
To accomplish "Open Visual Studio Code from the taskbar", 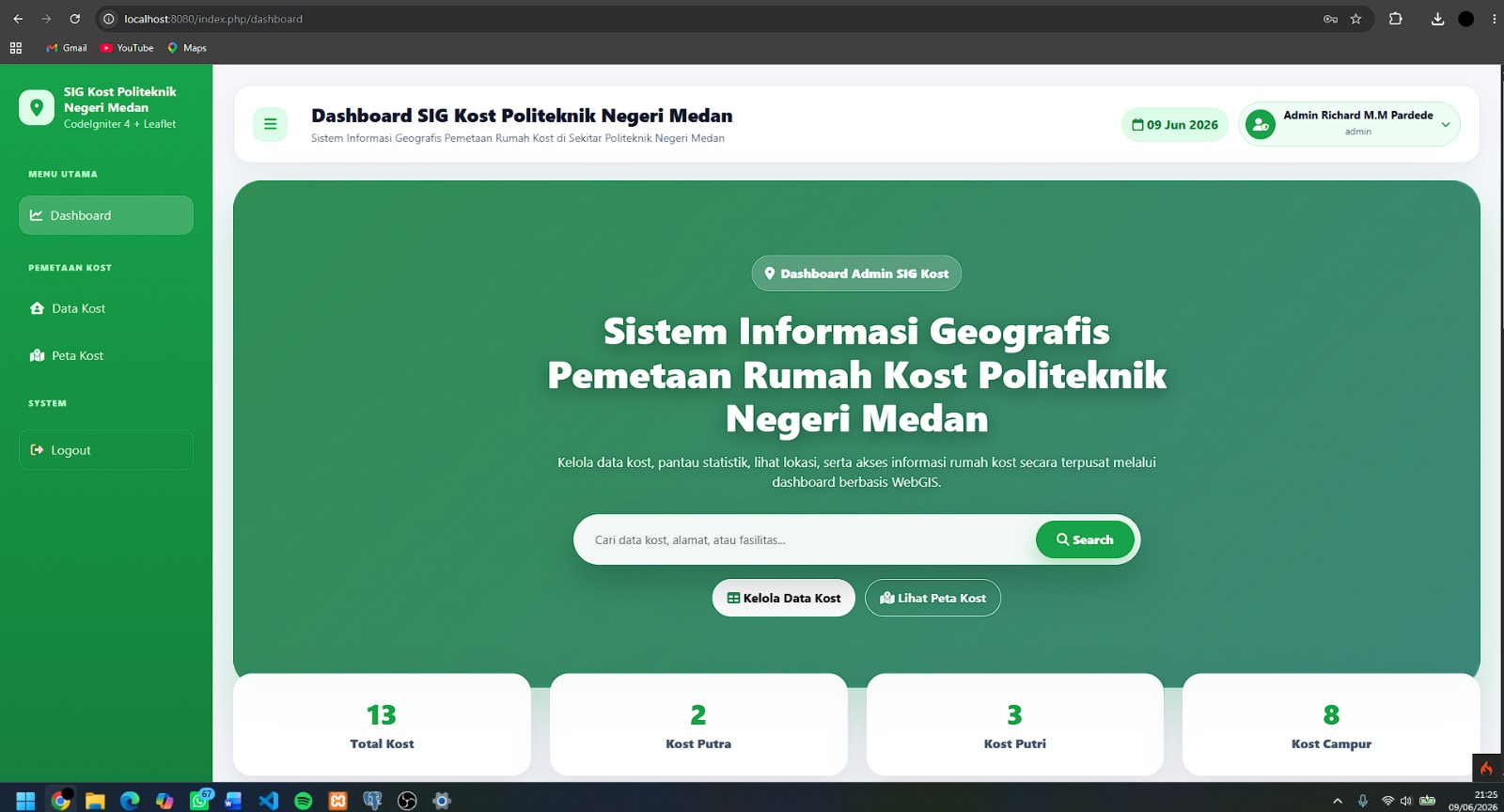I will click(269, 801).
